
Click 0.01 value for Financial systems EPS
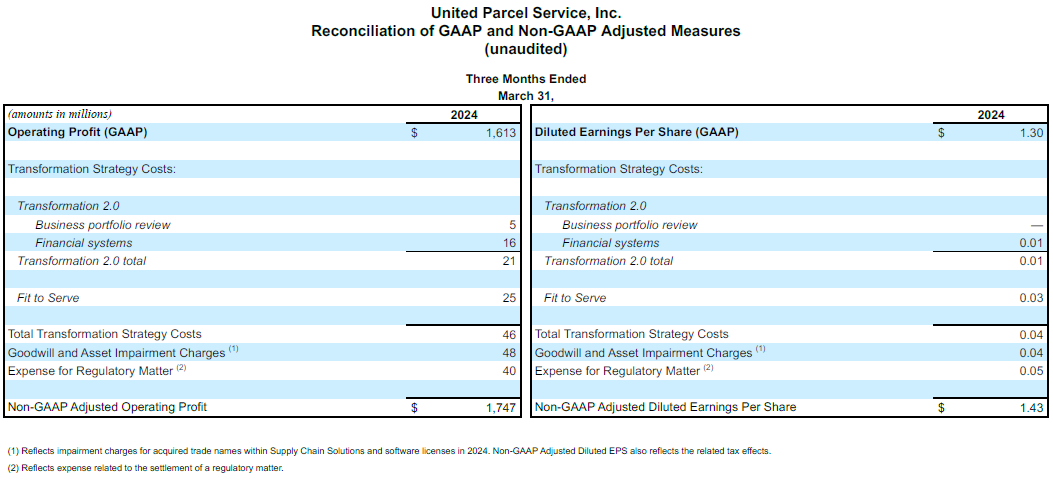coord(1032,243)
